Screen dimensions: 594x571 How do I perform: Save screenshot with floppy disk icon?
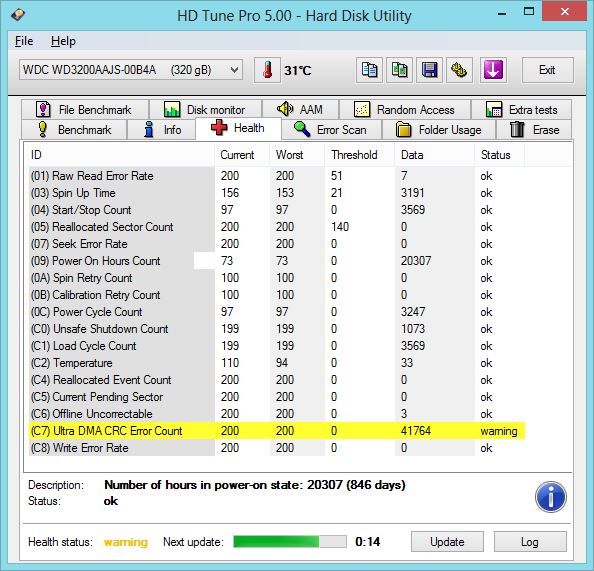click(429, 70)
